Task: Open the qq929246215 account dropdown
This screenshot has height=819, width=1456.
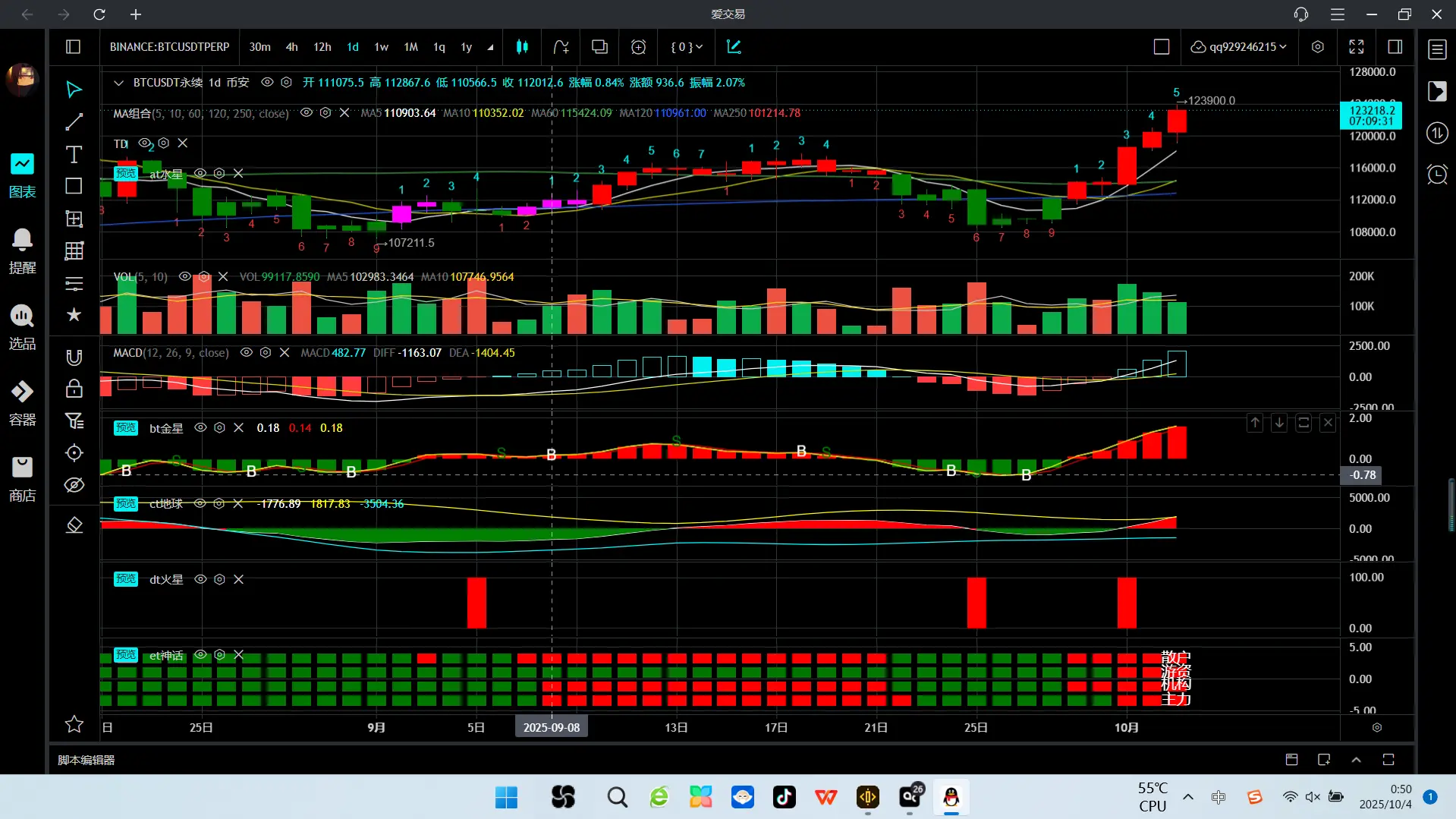Action: coord(1239,47)
